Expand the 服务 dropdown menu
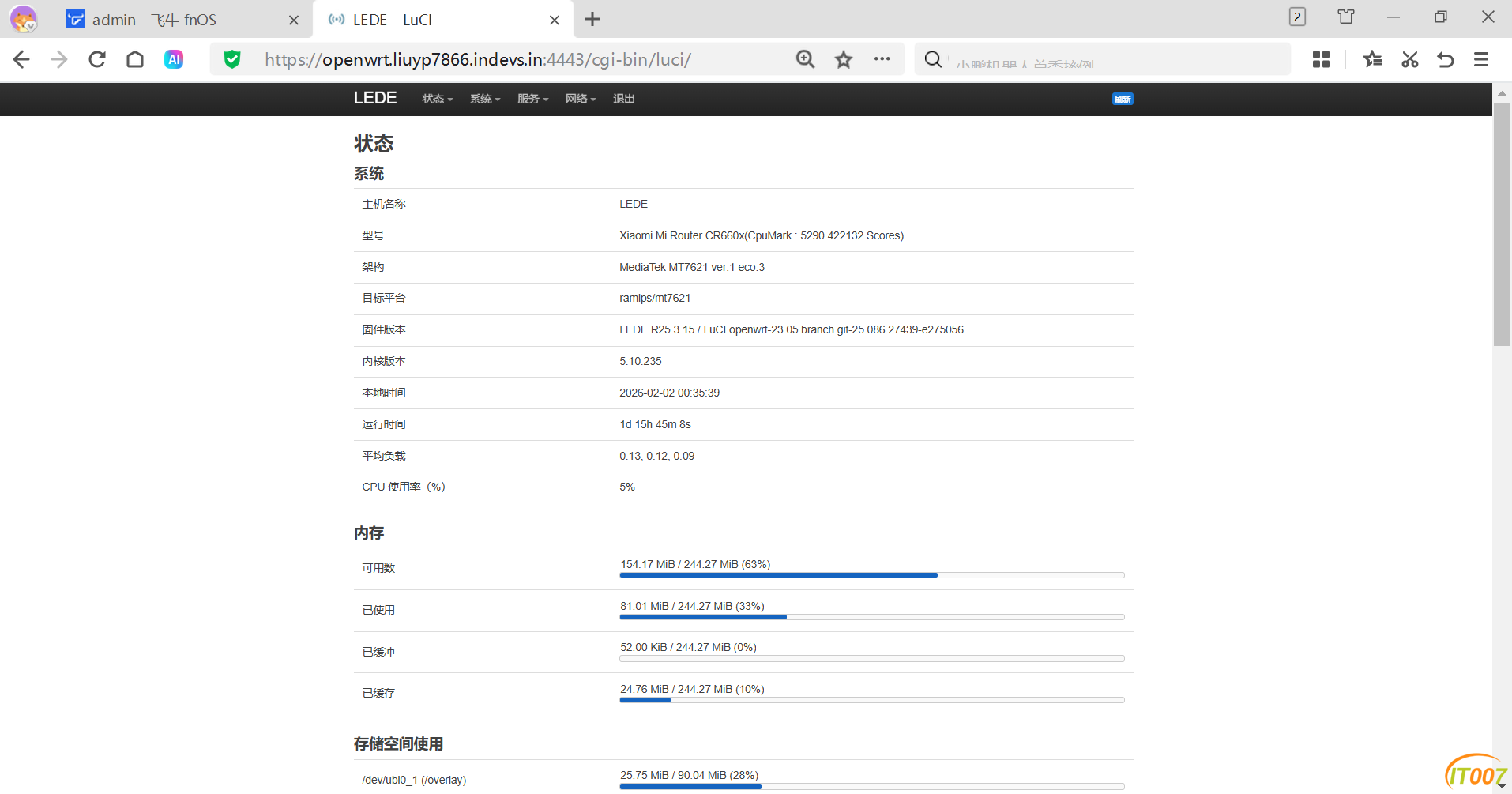Image resolution: width=1512 pixels, height=794 pixels. pos(532,99)
